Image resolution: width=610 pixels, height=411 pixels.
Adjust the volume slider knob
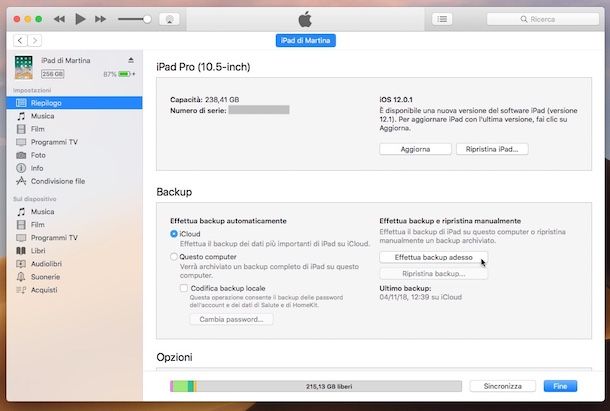[147, 19]
